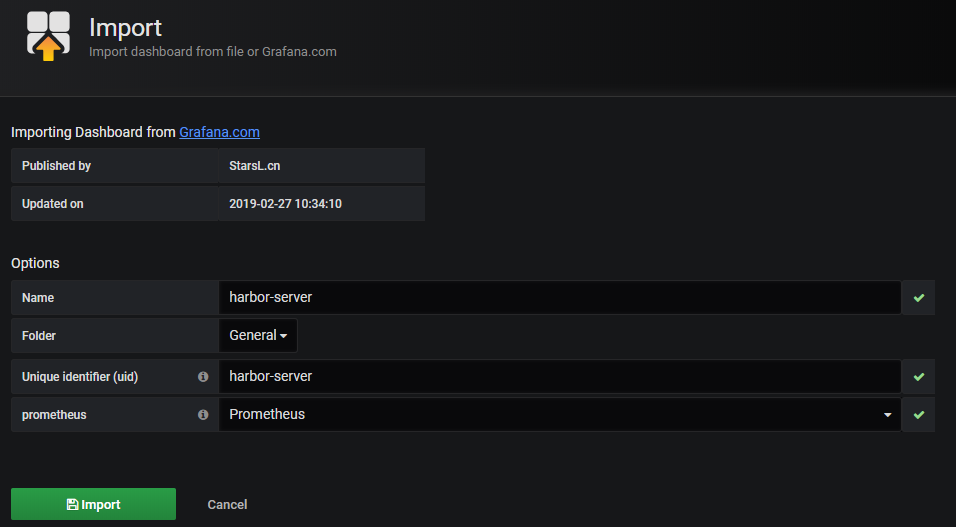Click the Unique identifier (uid) label
956x527 pixels.
pos(80,377)
